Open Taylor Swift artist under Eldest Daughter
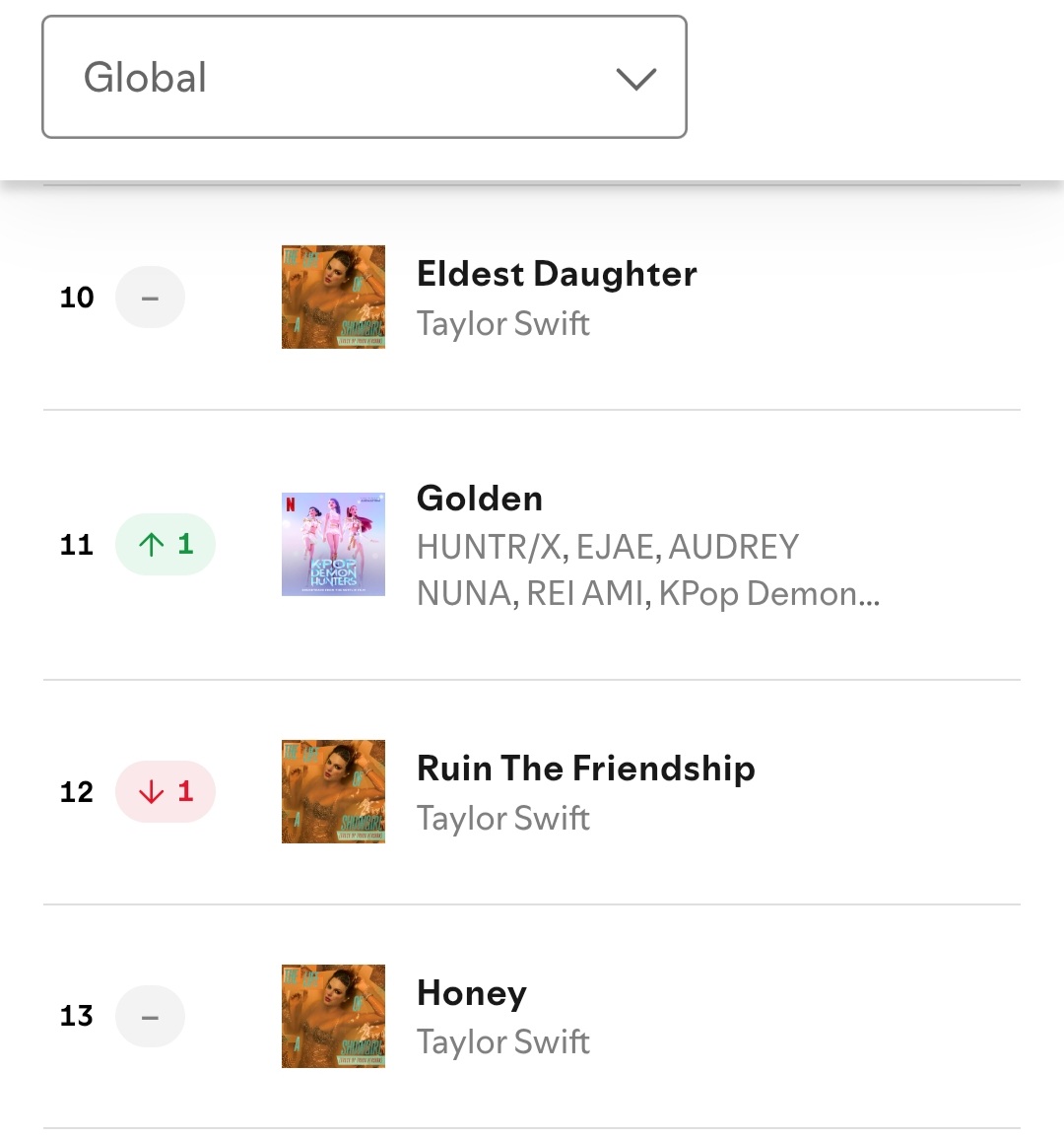Image resolution: width=1064 pixels, height=1139 pixels. pos(503,323)
